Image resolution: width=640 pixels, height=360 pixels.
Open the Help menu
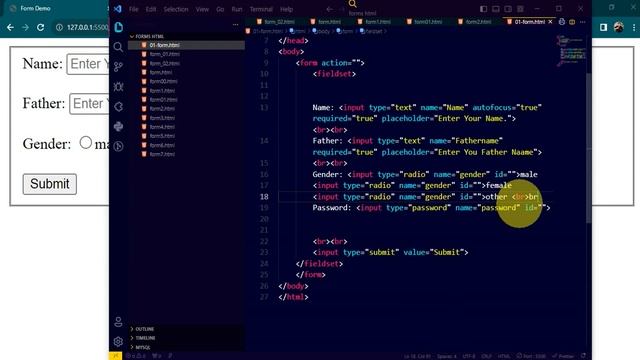click(287, 9)
